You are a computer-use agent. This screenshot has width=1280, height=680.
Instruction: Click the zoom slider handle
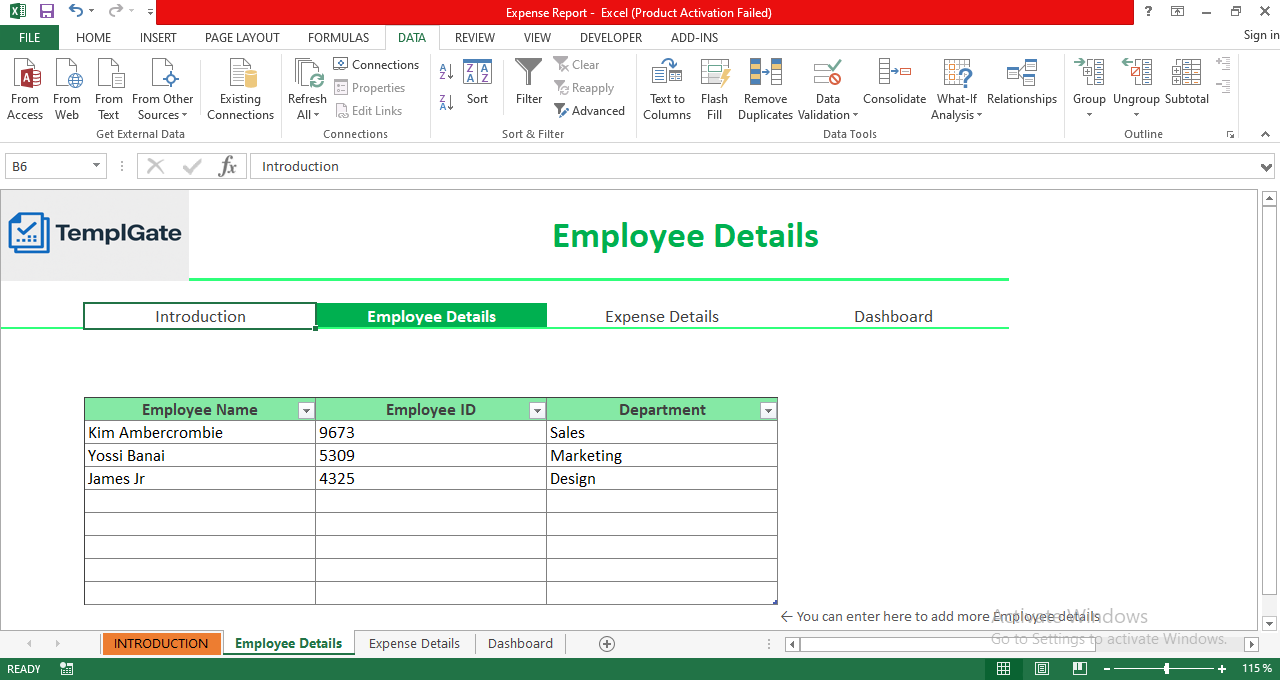pos(1166,668)
